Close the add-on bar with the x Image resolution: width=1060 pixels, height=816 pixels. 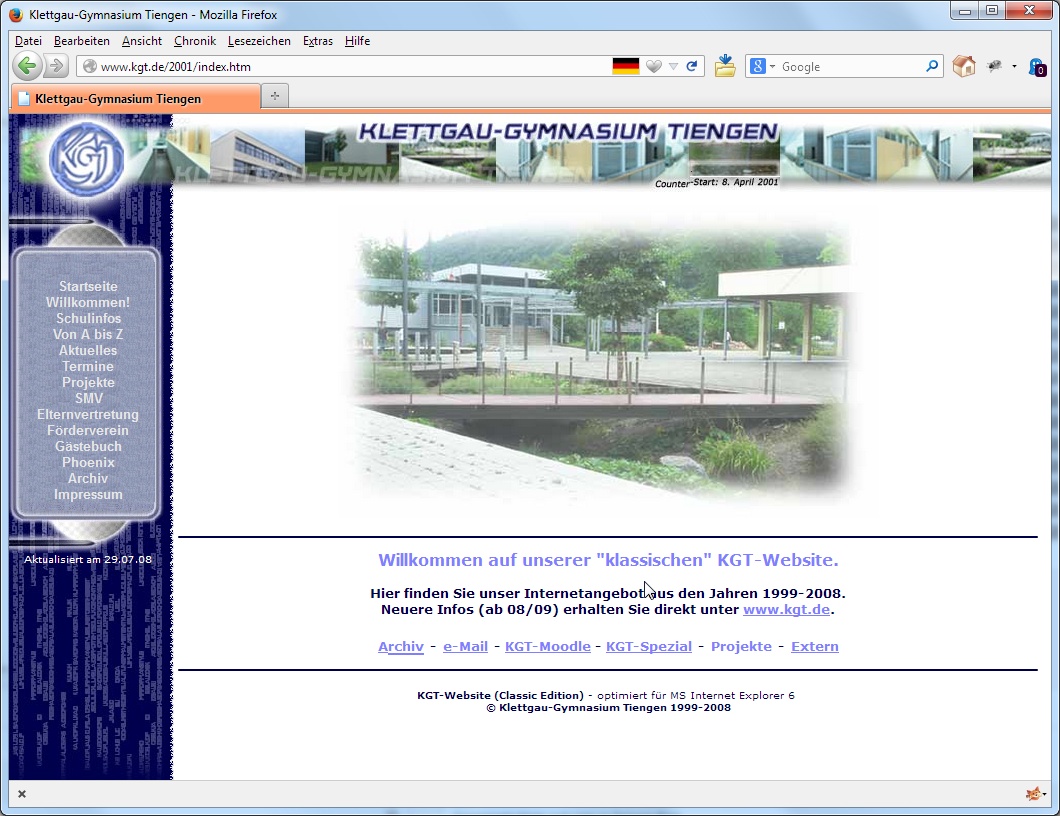click(22, 794)
